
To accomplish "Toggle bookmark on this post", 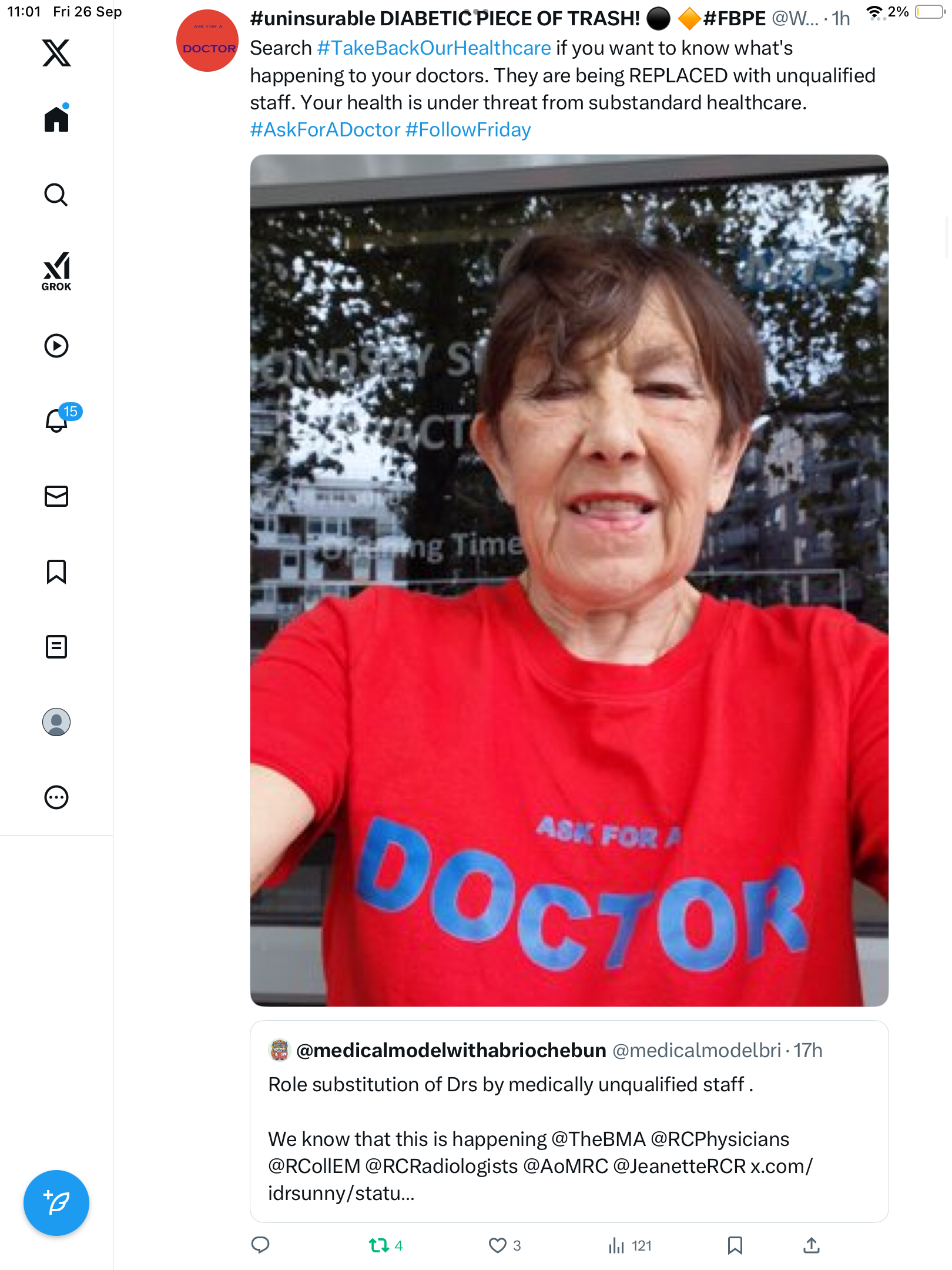I will (x=735, y=1245).
